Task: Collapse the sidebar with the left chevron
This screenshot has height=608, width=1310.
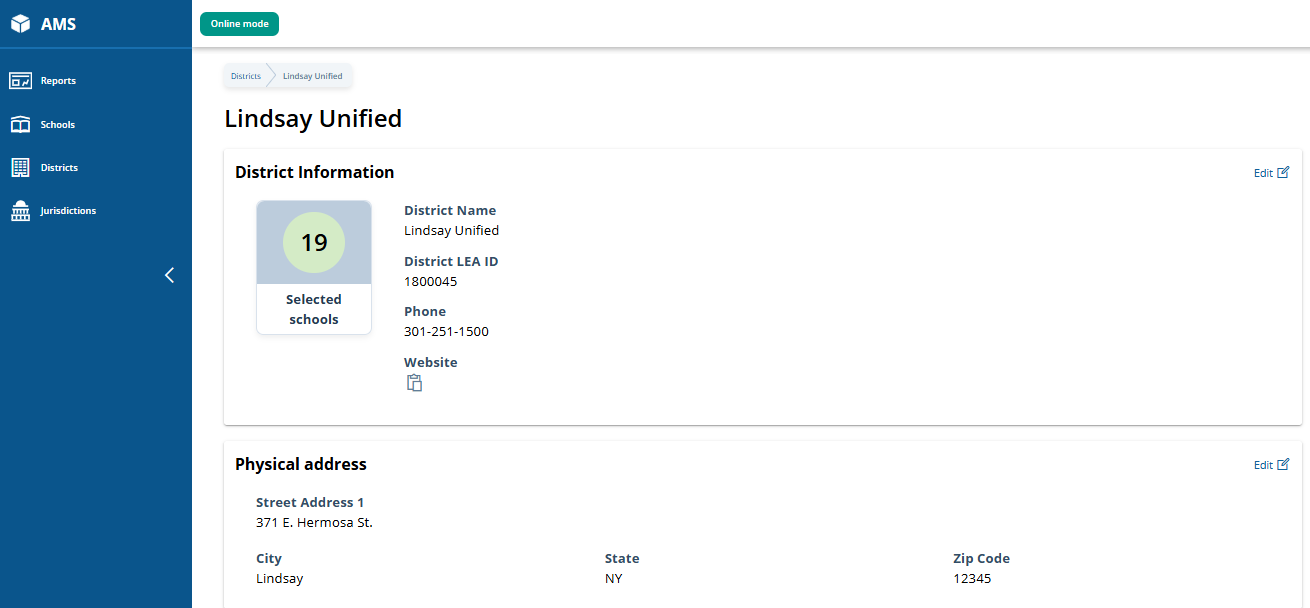Action: click(169, 275)
